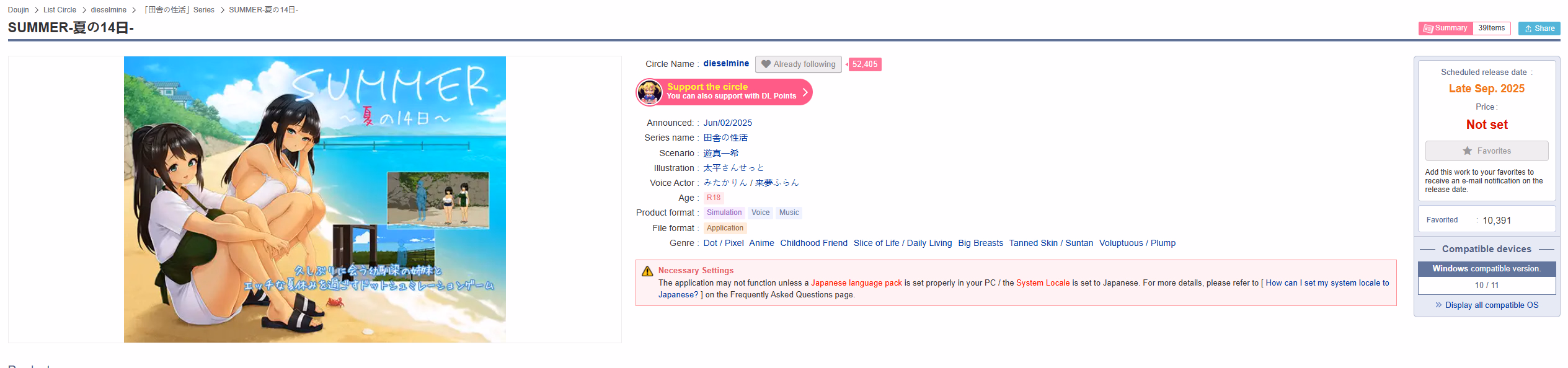
Task: Open the Support the circle banner arrow
Action: (805, 92)
